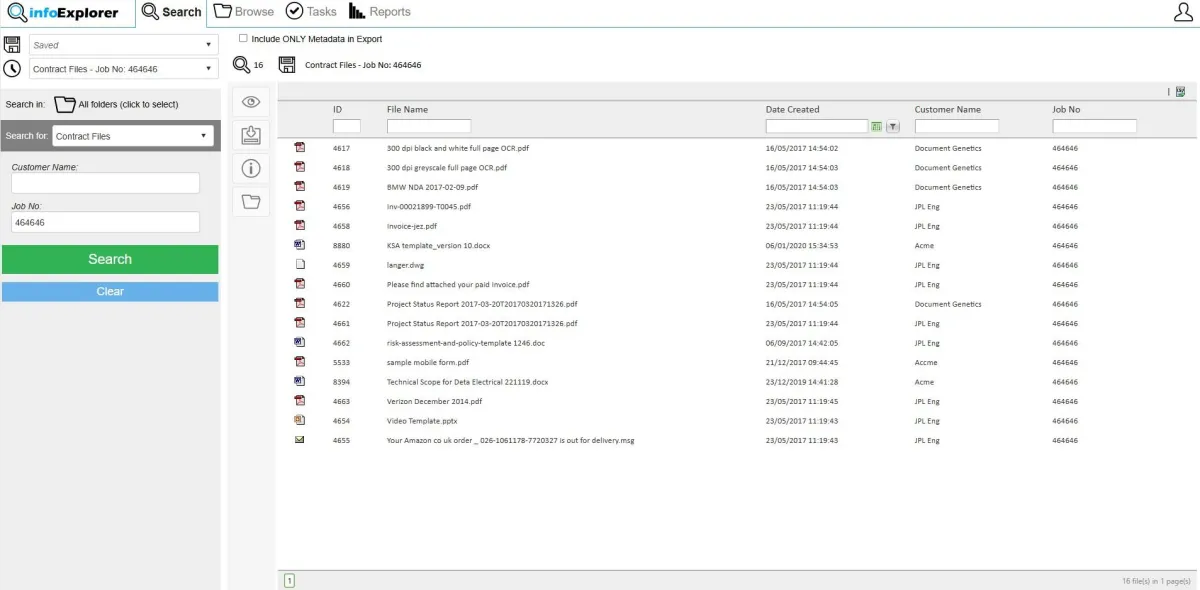Click the search results magnifier icon showing 16
This screenshot has width=1200, height=590.
(x=242, y=64)
